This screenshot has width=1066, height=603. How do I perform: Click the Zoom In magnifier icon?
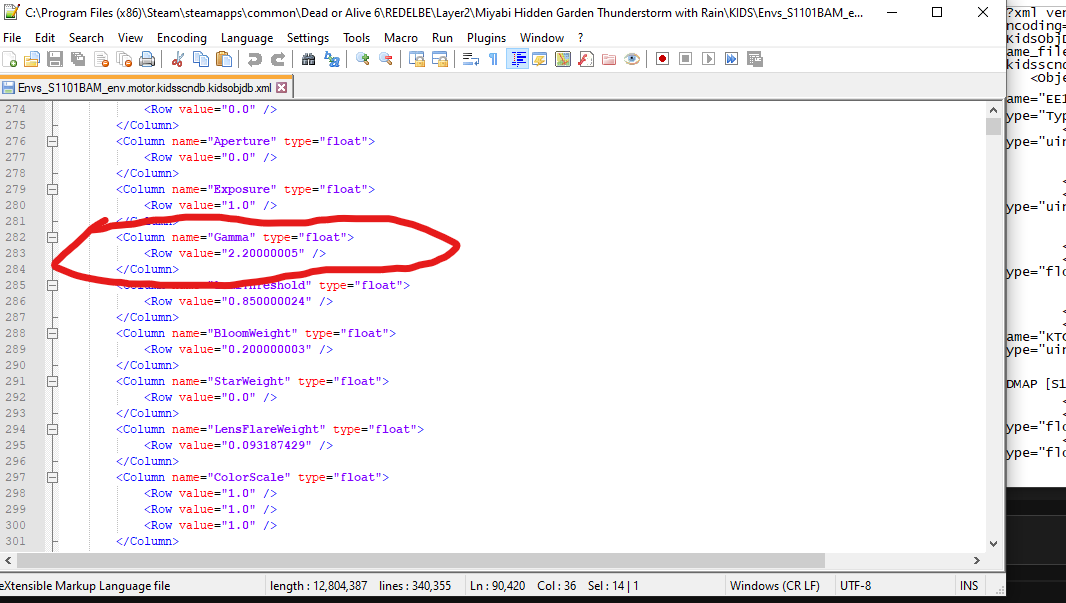tap(362, 60)
